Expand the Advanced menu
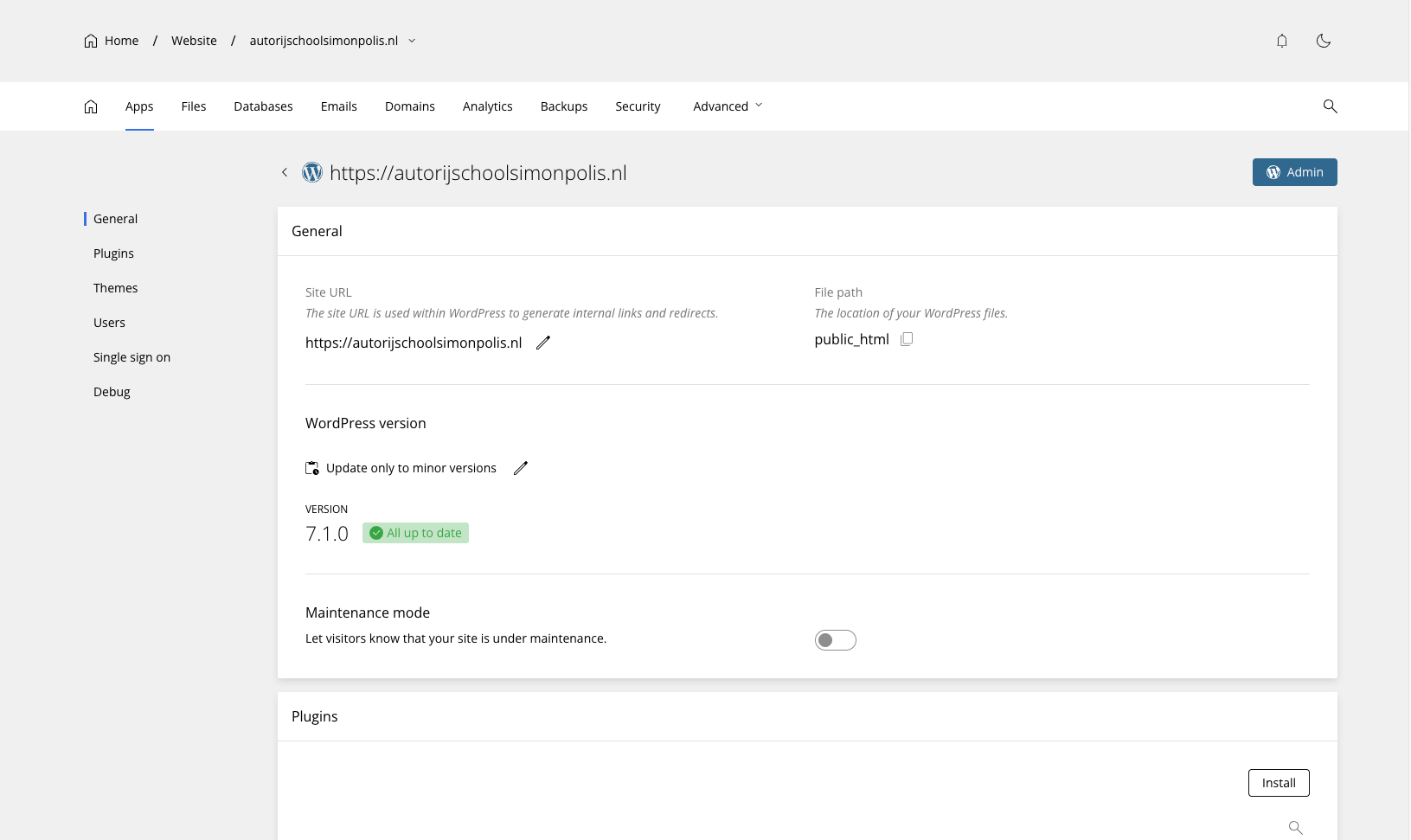The image size is (1411, 840). click(728, 106)
